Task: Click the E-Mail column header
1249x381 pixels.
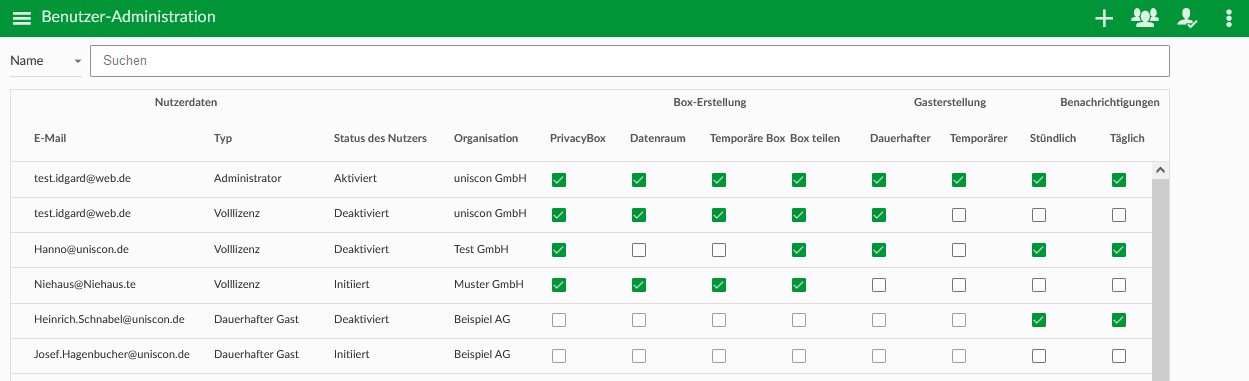Action: [x=50, y=138]
